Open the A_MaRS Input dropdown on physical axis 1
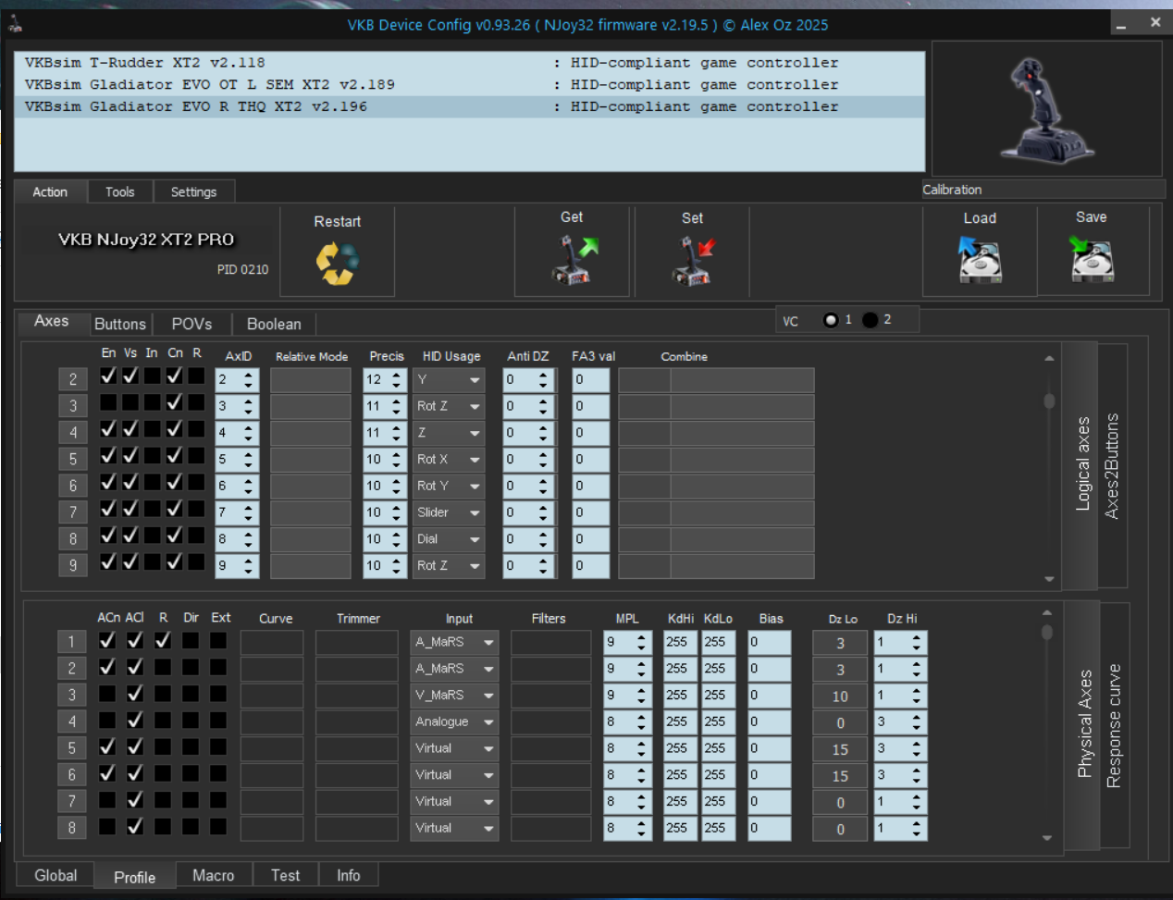The image size is (1173, 900). click(x=454, y=643)
